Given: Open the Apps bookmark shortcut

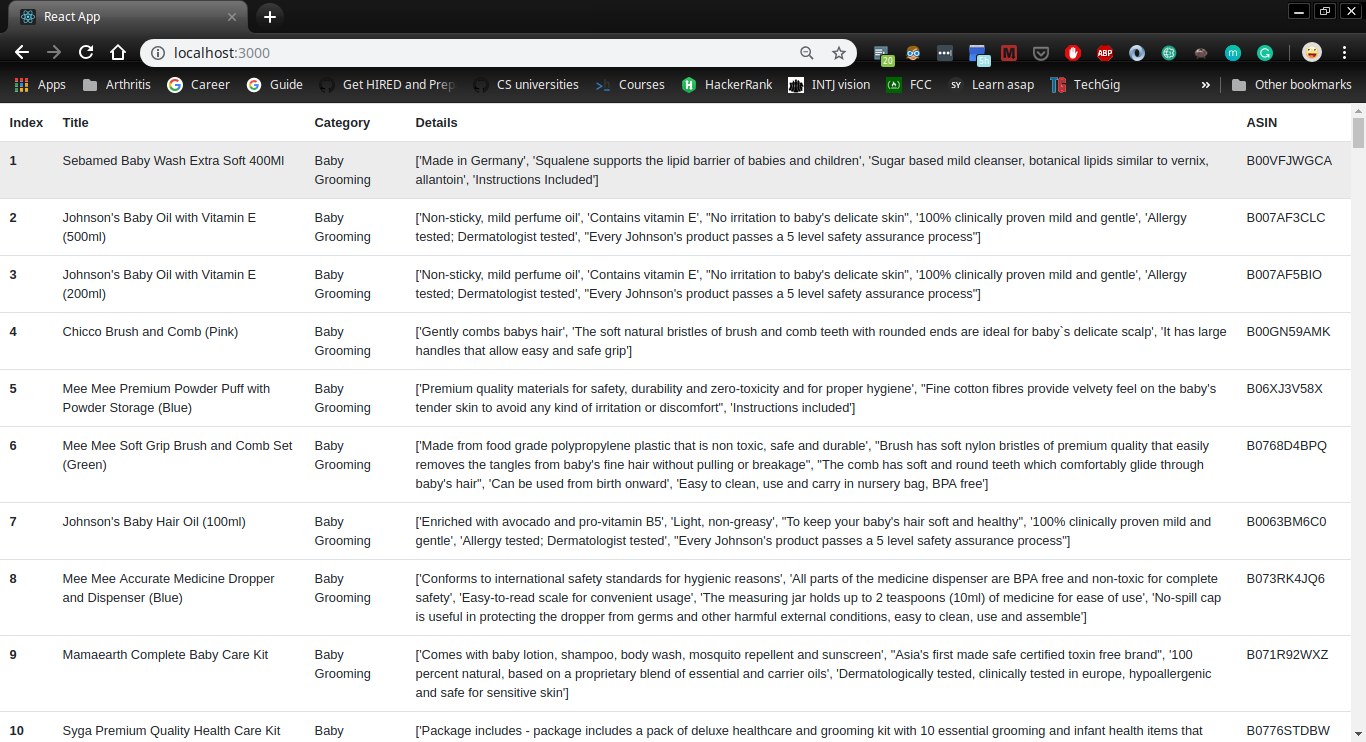Looking at the screenshot, I should coord(40,85).
